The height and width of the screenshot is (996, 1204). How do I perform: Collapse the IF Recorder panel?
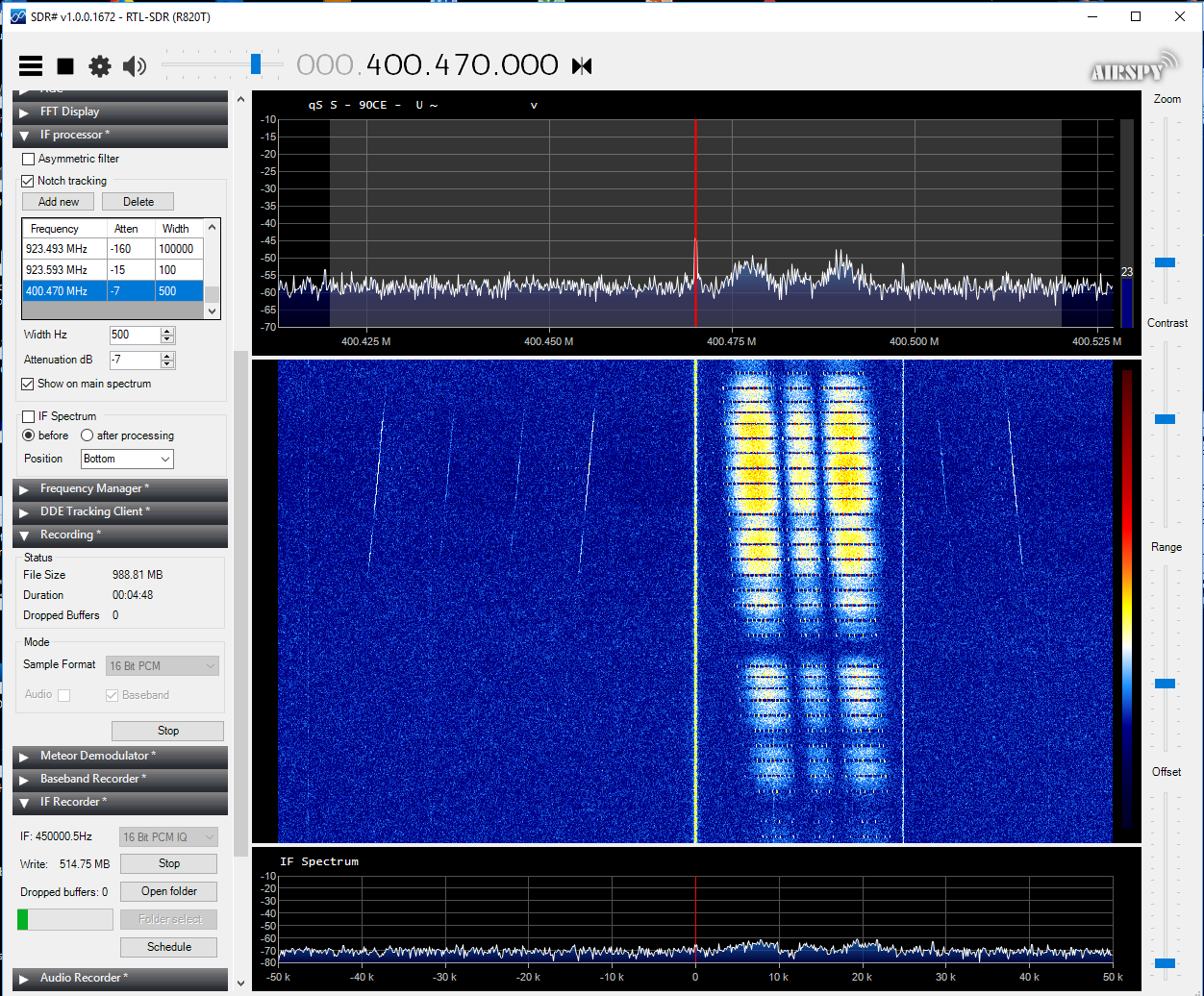120,802
